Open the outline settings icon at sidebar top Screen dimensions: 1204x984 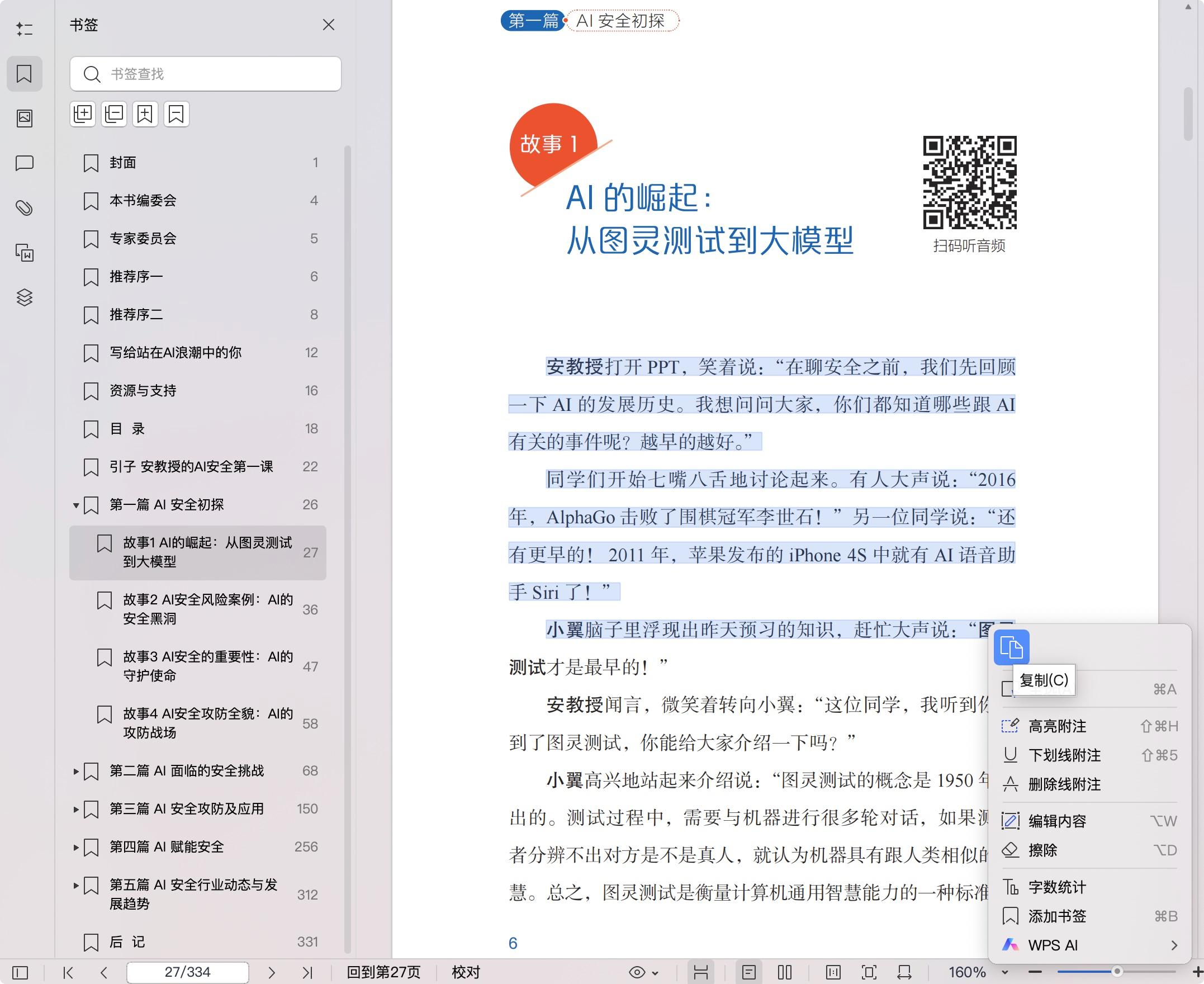[x=25, y=29]
